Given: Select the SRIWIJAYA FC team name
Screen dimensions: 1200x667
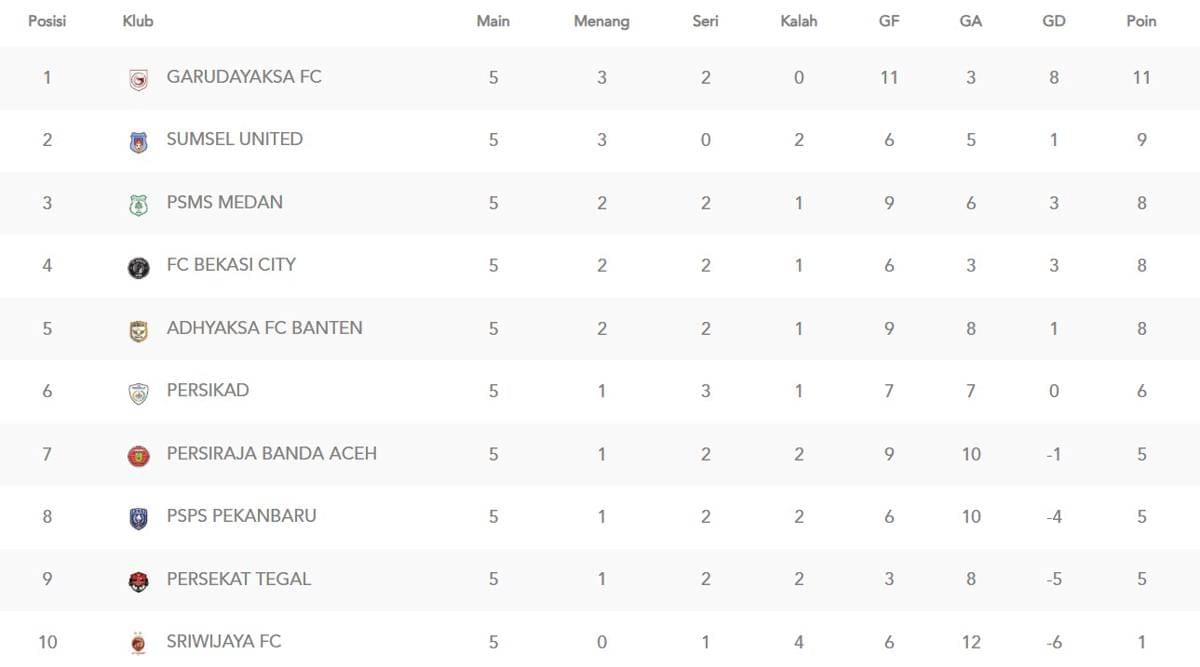Looking at the screenshot, I should (224, 641).
